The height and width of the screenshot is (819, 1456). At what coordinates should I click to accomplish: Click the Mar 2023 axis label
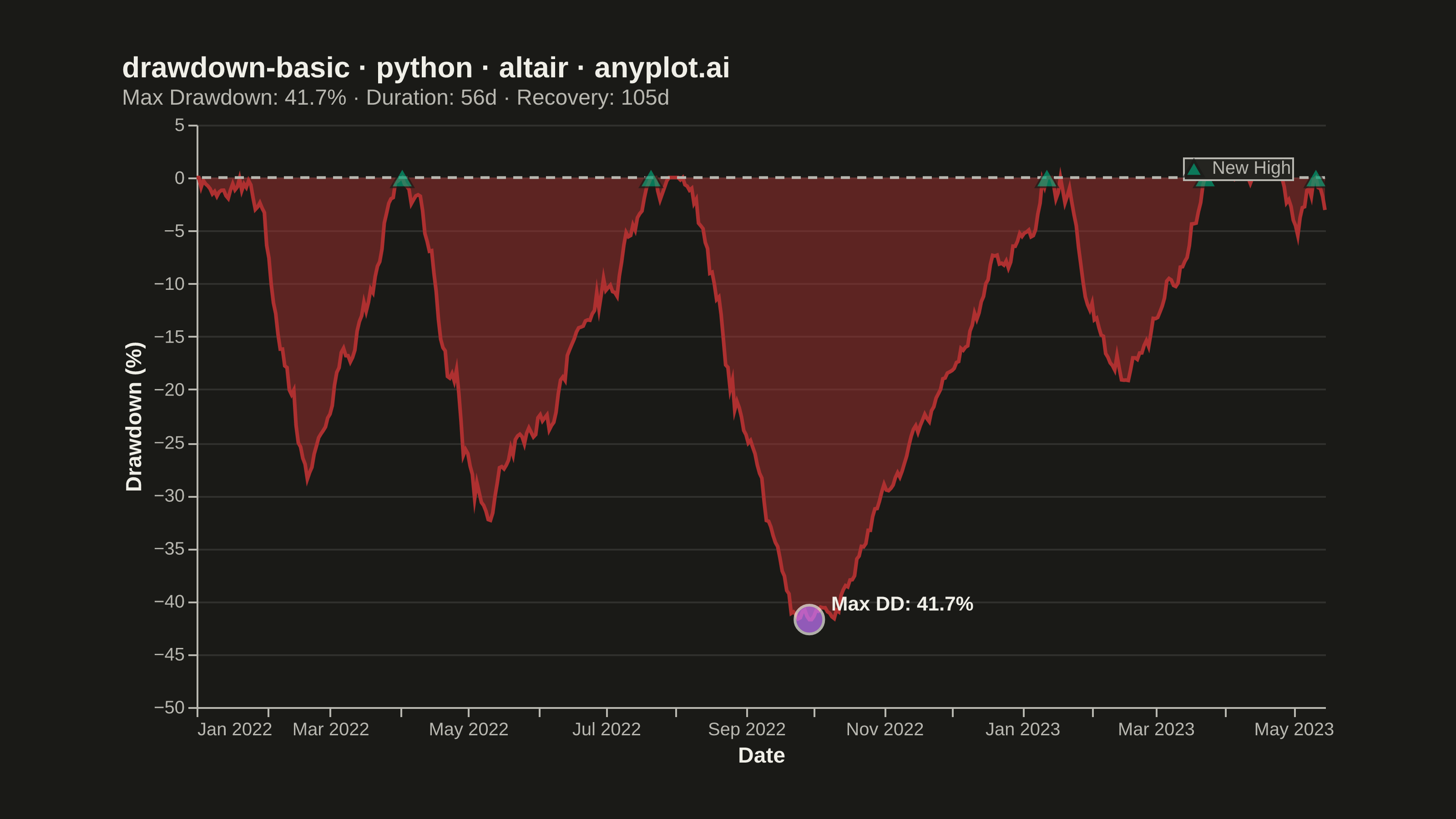click(x=1156, y=729)
